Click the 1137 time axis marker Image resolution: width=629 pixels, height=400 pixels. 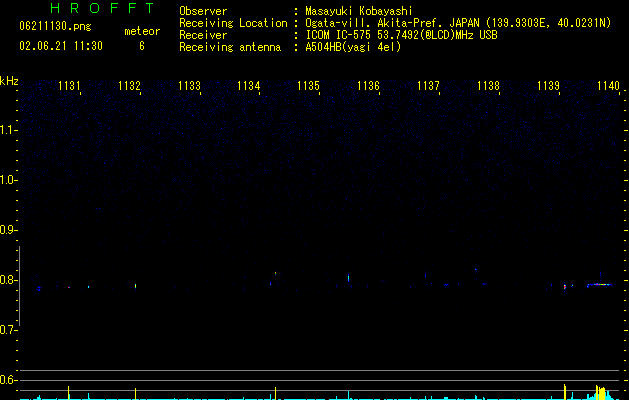428,86
